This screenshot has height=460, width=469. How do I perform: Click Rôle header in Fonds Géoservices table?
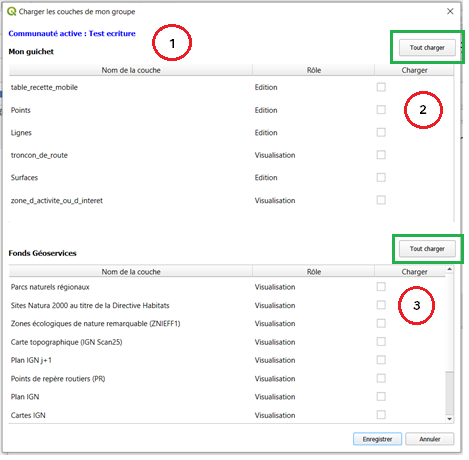pyautogui.click(x=314, y=272)
